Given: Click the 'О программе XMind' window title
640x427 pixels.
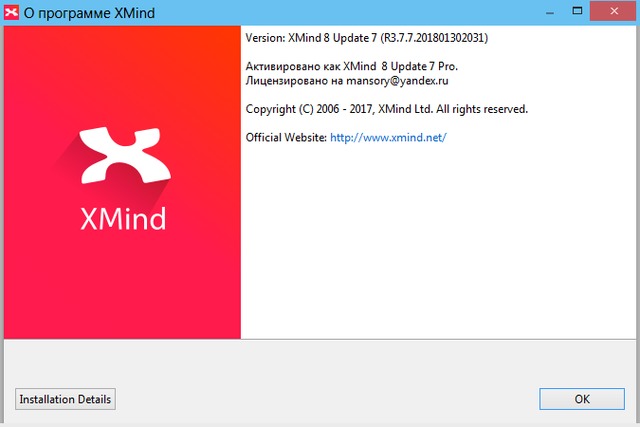Looking at the screenshot, I should [85, 12].
